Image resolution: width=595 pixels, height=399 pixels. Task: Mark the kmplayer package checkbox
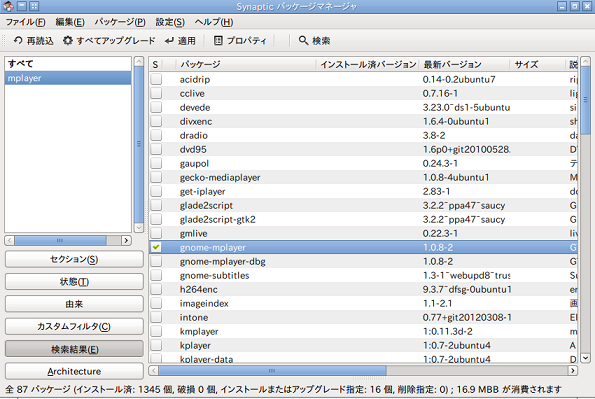[x=156, y=331]
